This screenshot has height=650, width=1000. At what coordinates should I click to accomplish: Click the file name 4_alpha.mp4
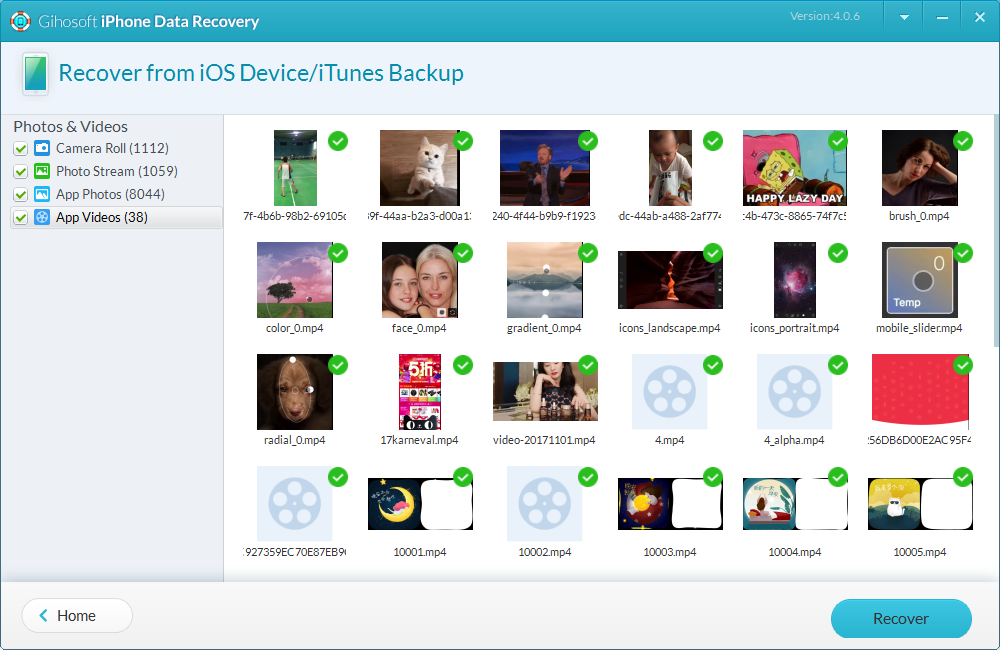(x=794, y=440)
